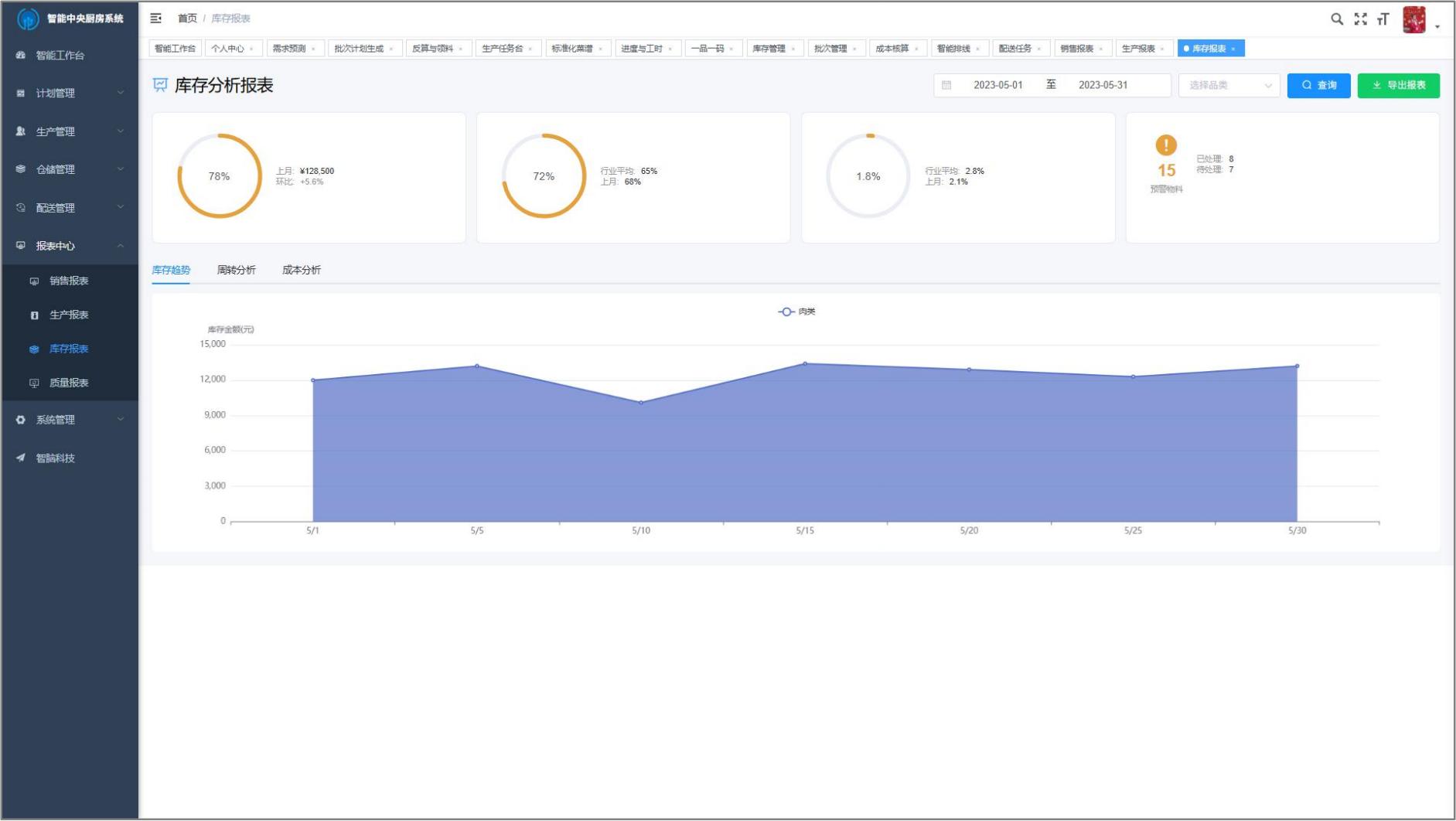1456x821 pixels.
Task: Open the font size adjustment icon
Action: tap(1383, 19)
